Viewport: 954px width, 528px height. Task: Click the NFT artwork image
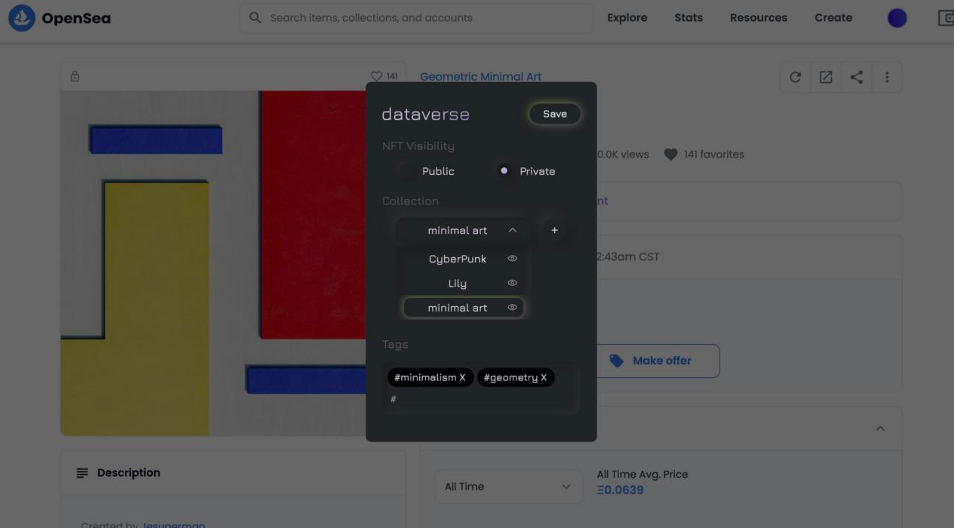[x=213, y=263]
